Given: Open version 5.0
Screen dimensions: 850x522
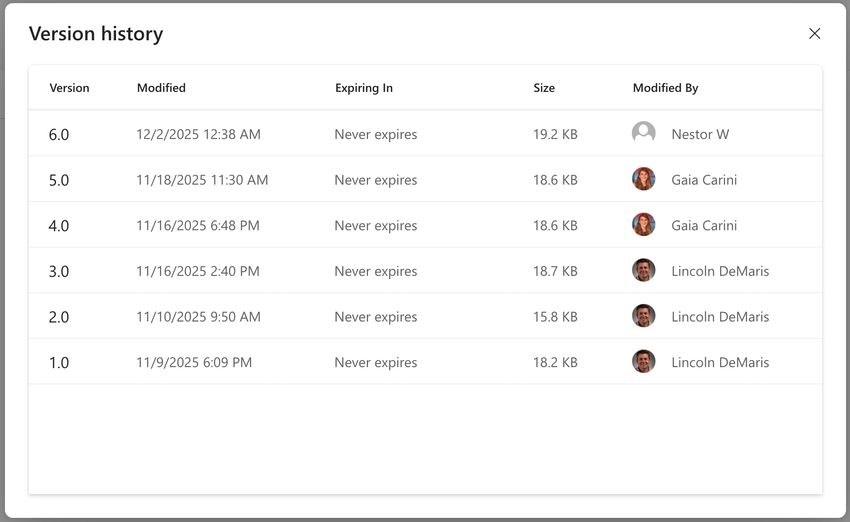Looking at the screenshot, I should (59, 181).
